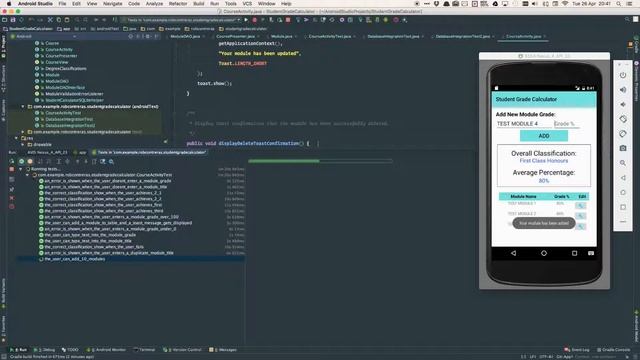
Task: Click the Cut scissors icon in the toolbar
Action: (50, 20)
